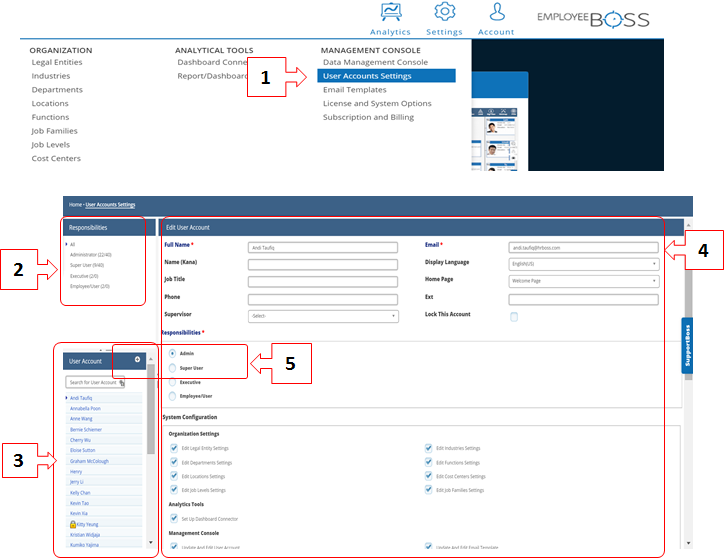Select the Admin radio button

click(x=172, y=353)
